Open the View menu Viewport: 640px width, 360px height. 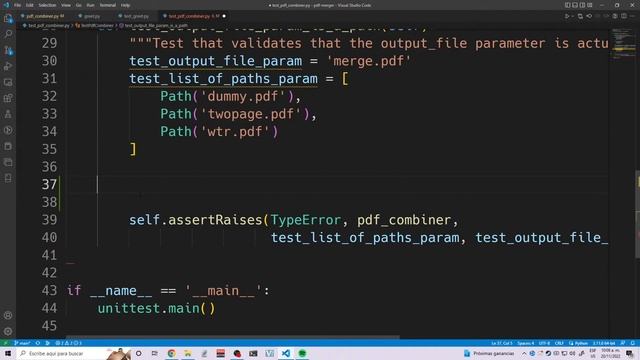pyautogui.click(x=66, y=5)
